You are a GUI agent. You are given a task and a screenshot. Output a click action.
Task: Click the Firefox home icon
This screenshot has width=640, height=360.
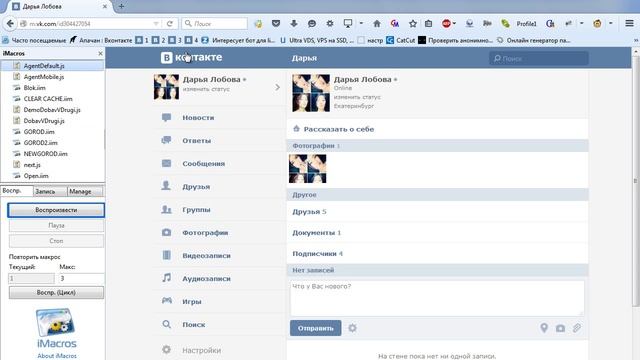point(377,24)
